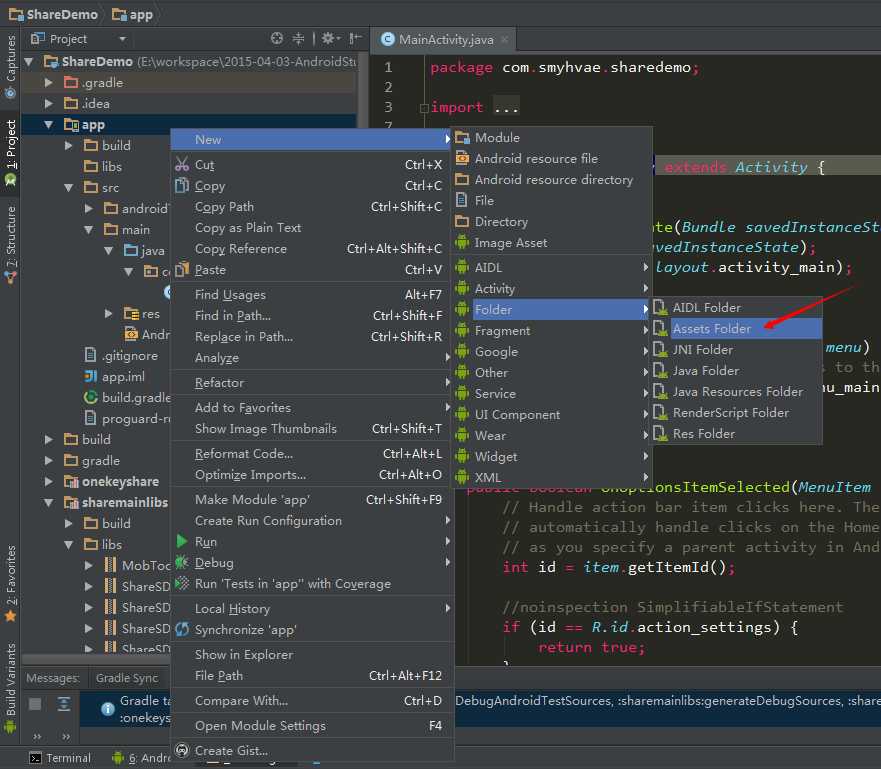This screenshot has height=769, width=881.
Task: Click the Cut scissors icon in context menu
Action: point(181,165)
